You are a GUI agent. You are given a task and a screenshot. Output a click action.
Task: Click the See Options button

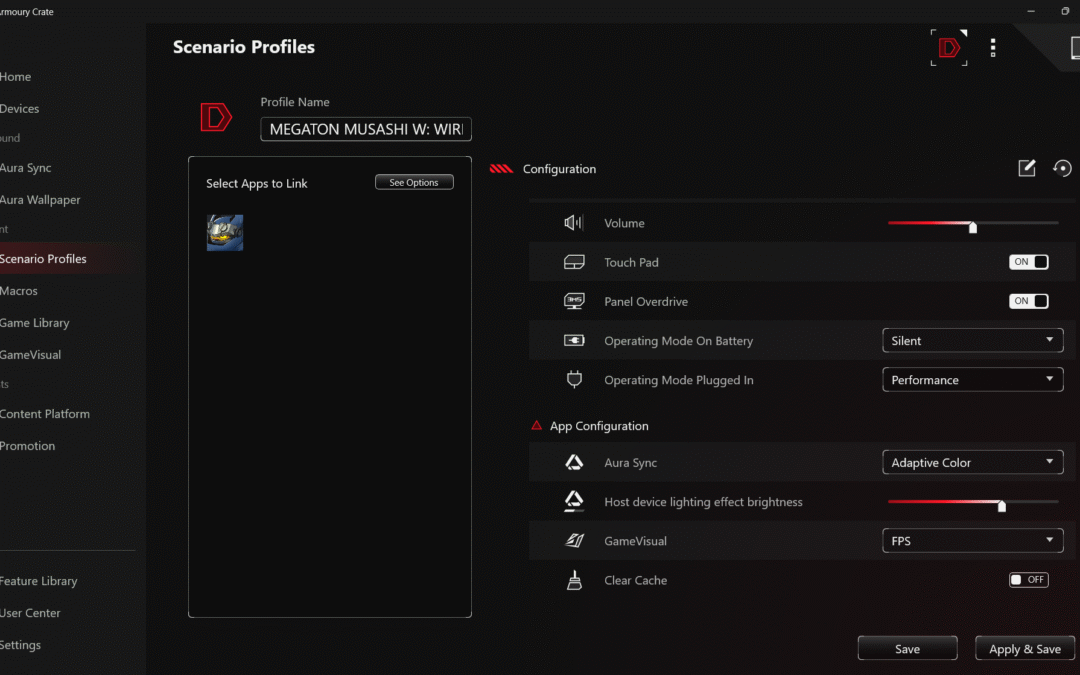point(414,183)
